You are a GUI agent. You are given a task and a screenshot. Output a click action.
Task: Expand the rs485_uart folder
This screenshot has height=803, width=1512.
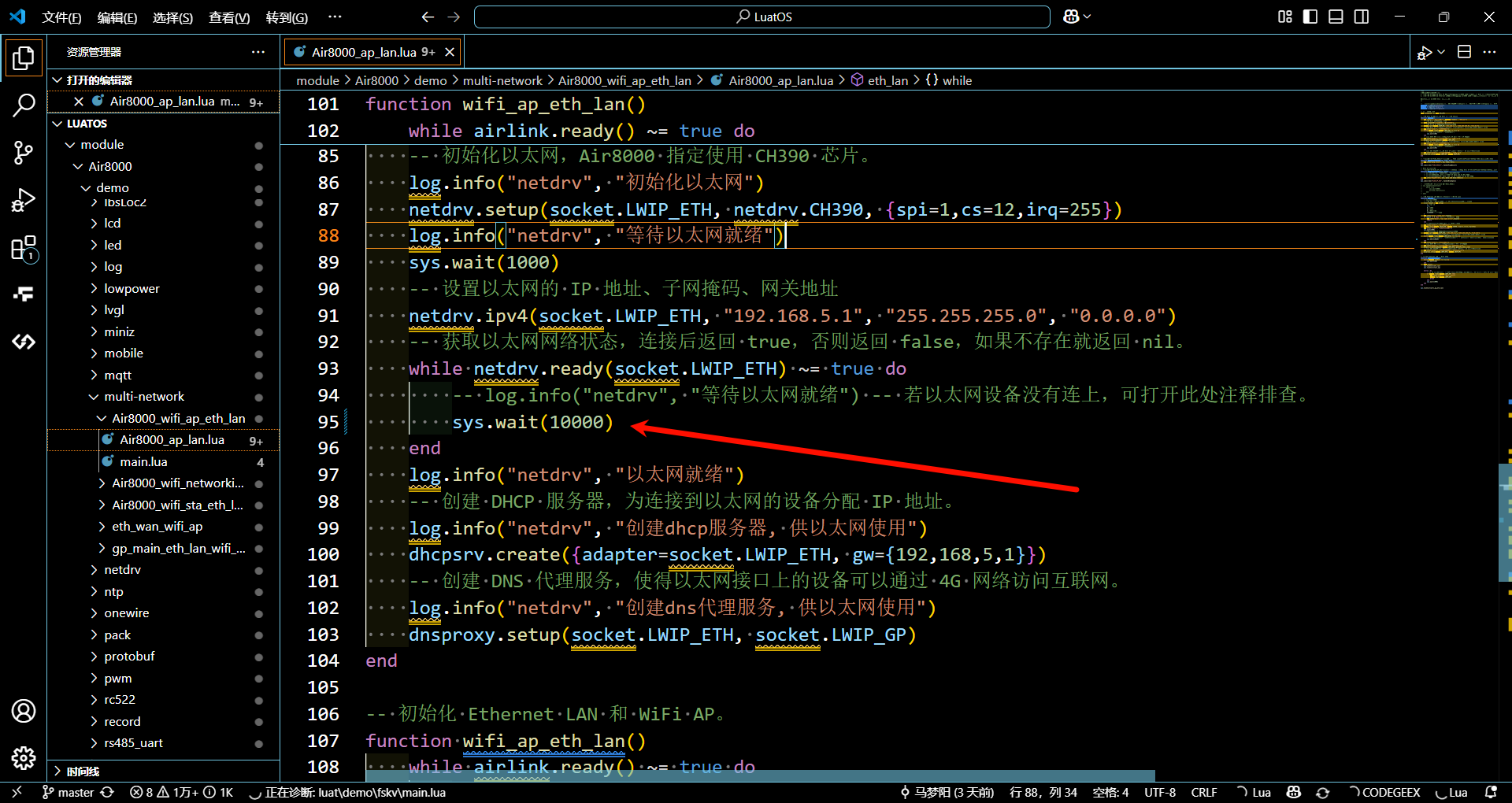coord(164,743)
